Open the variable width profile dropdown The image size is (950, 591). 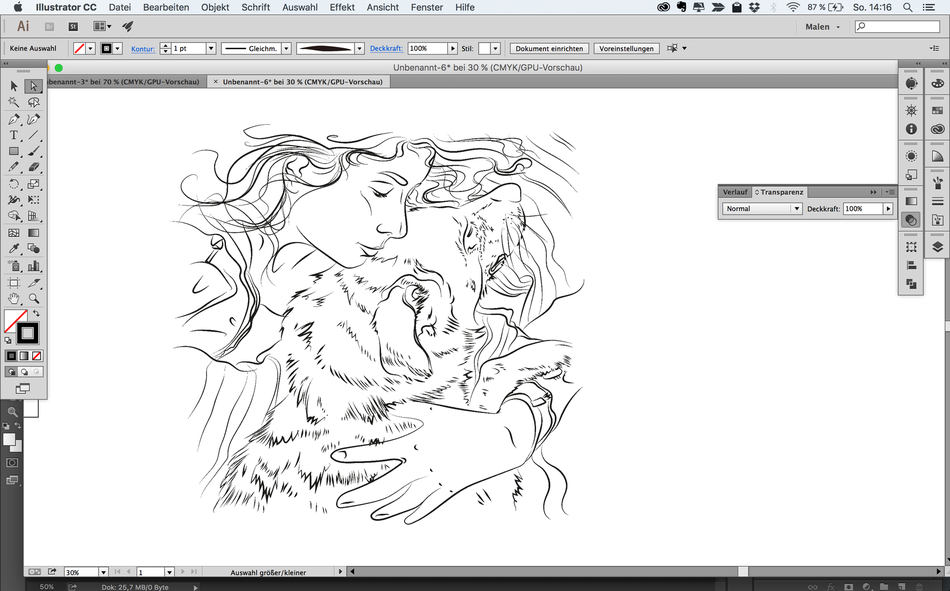pyautogui.click(x=286, y=48)
